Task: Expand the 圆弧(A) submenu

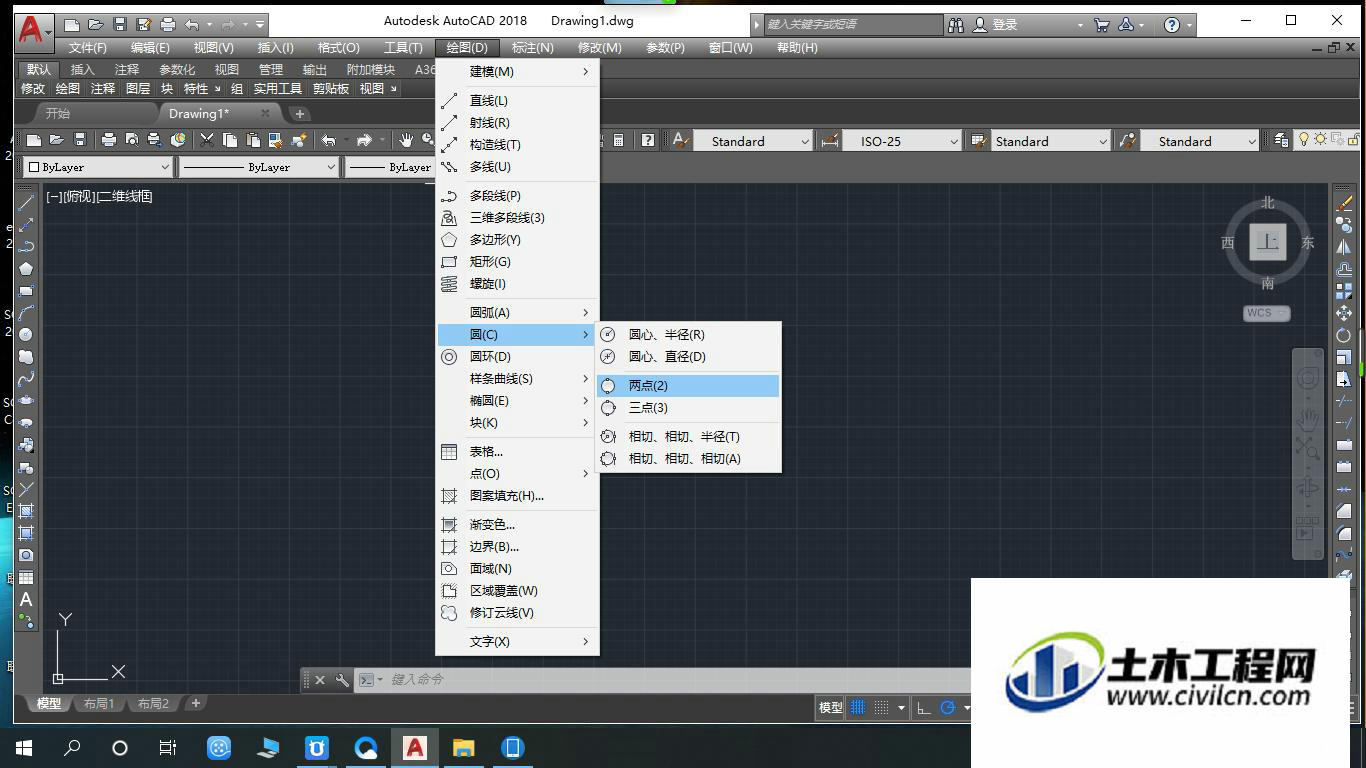Action: pos(517,312)
